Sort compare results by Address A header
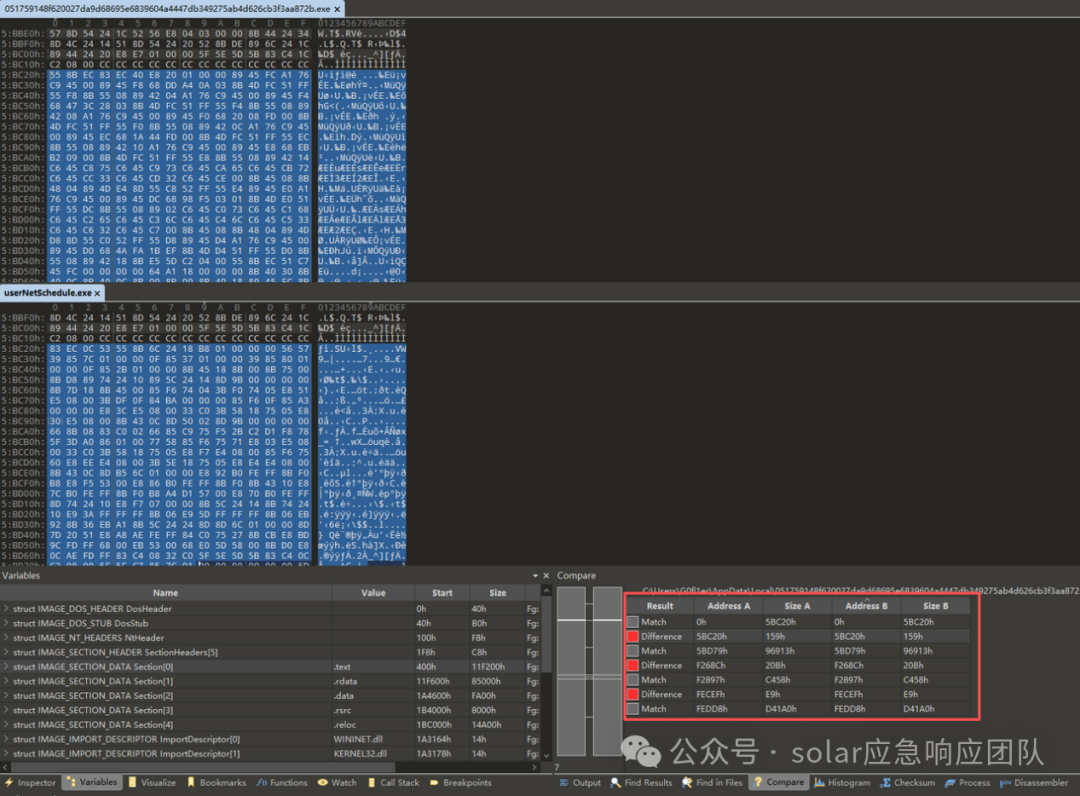Screen dimensions: 1080x796 pos(728,606)
